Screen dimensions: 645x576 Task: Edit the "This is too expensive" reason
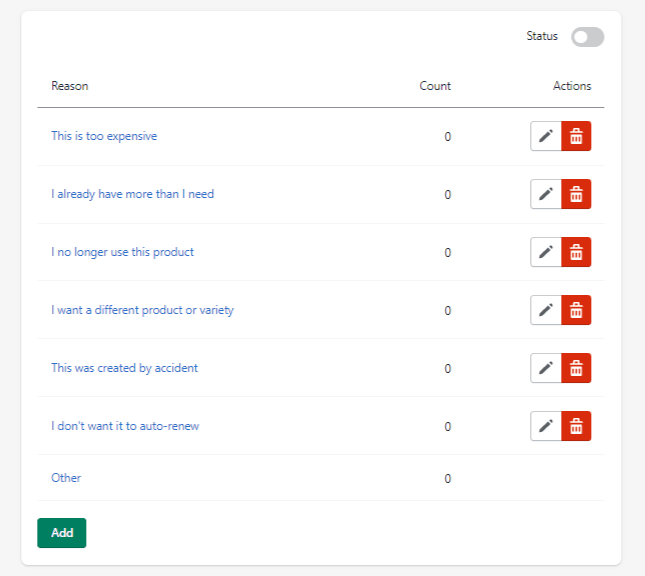(545, 136)
